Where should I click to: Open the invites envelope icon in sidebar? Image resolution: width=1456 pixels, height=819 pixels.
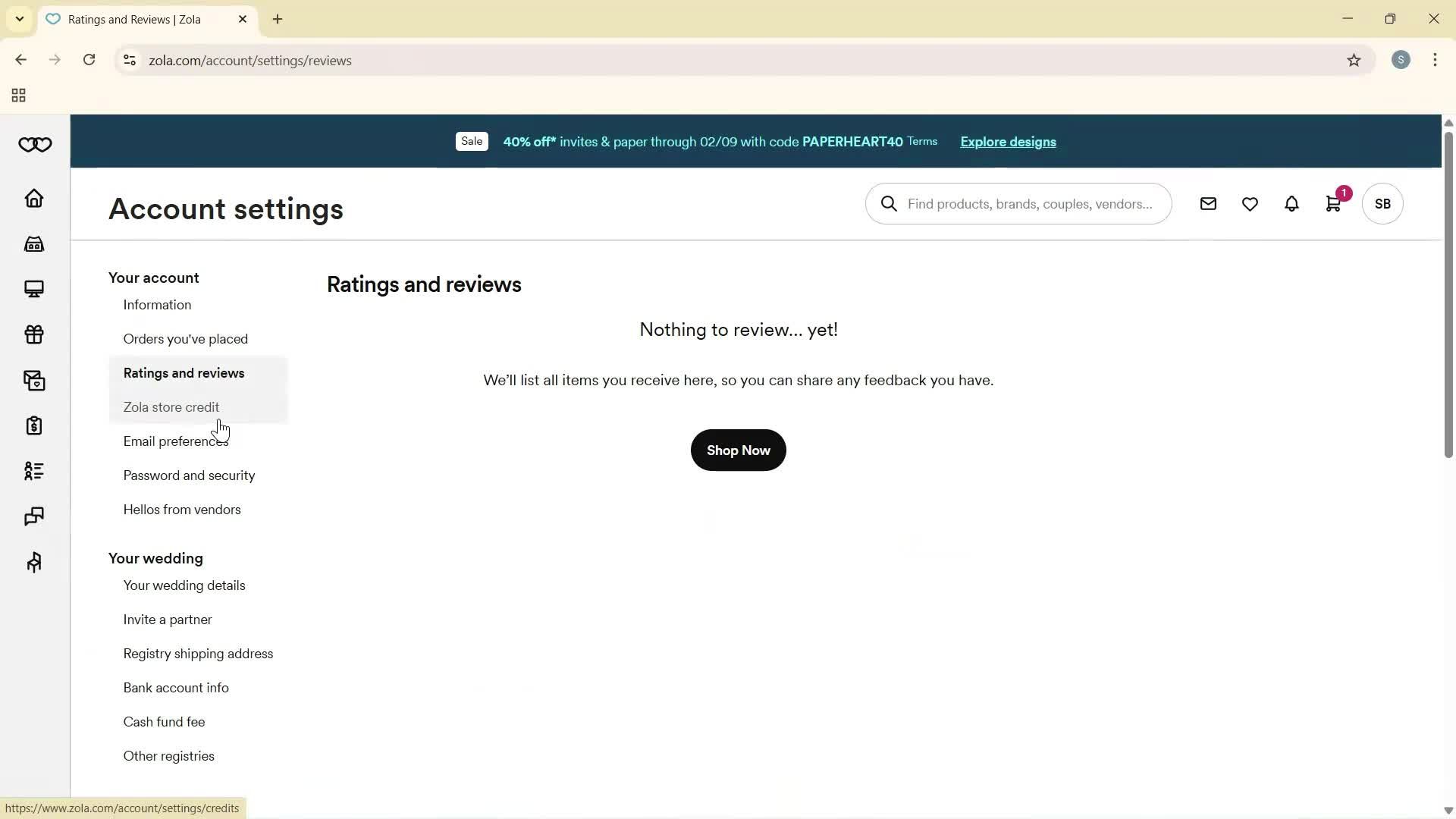point(34,381)
